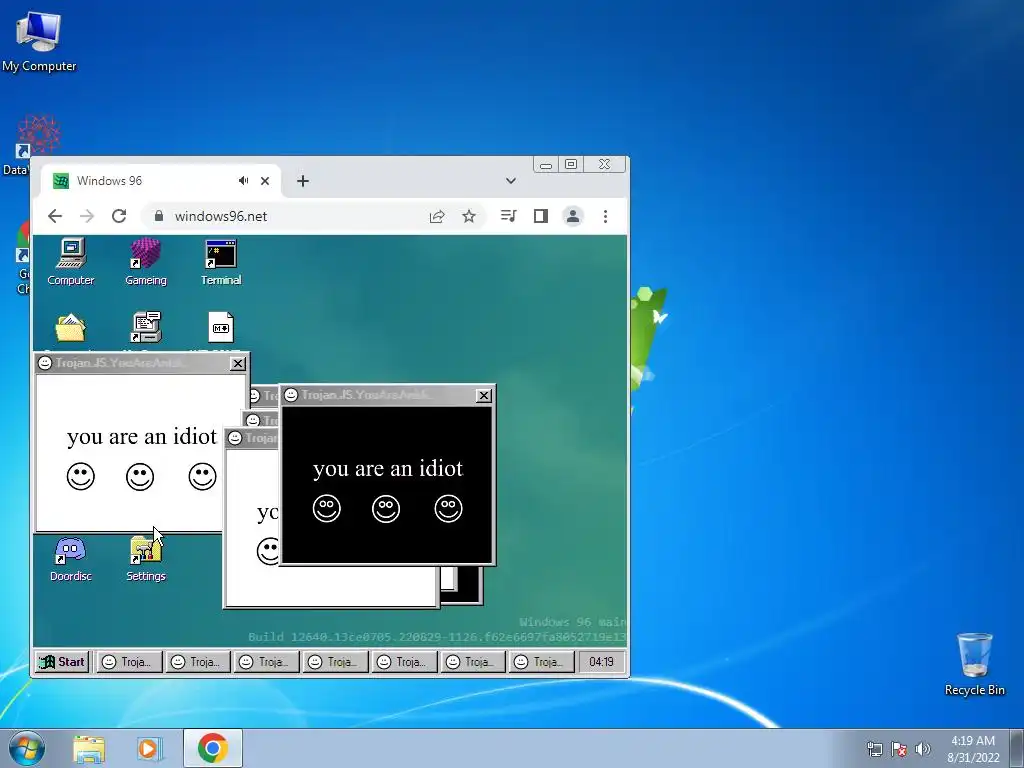Screen dimensions: 1024x768
Task: Expand the tab search chevron
Action: [511, 181]
